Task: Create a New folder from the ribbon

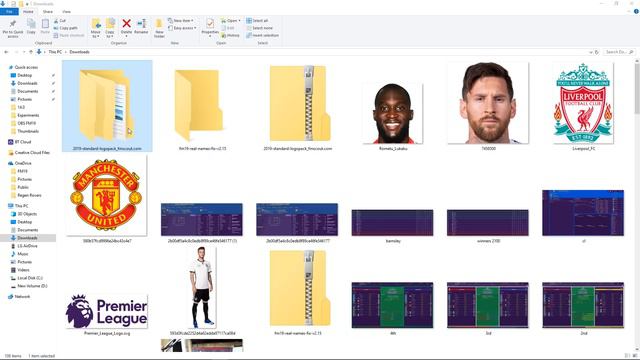Action: [159, 28]
